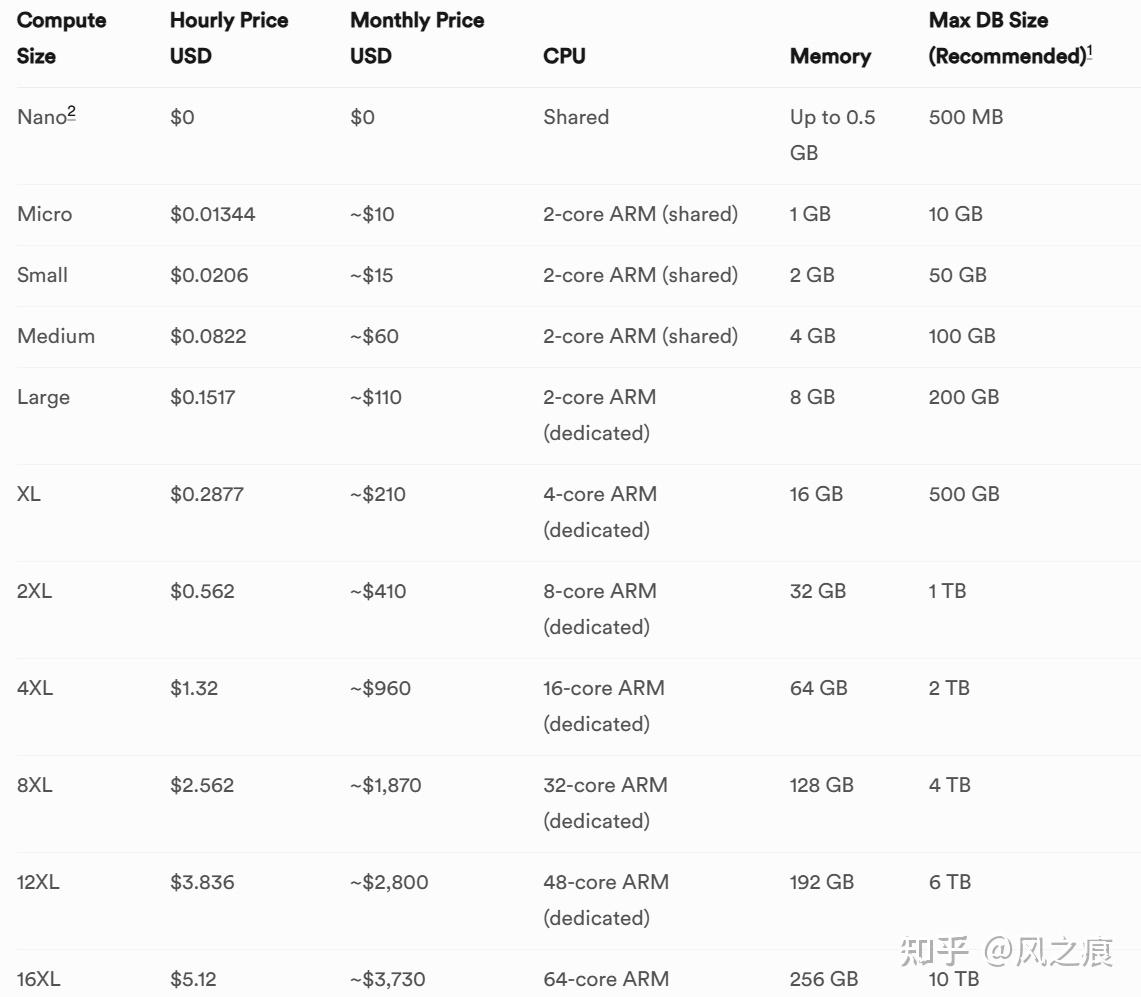Click the 48-core ARM CPU cell
This screenshot has height=997, width=1141.
coord(605,882)
